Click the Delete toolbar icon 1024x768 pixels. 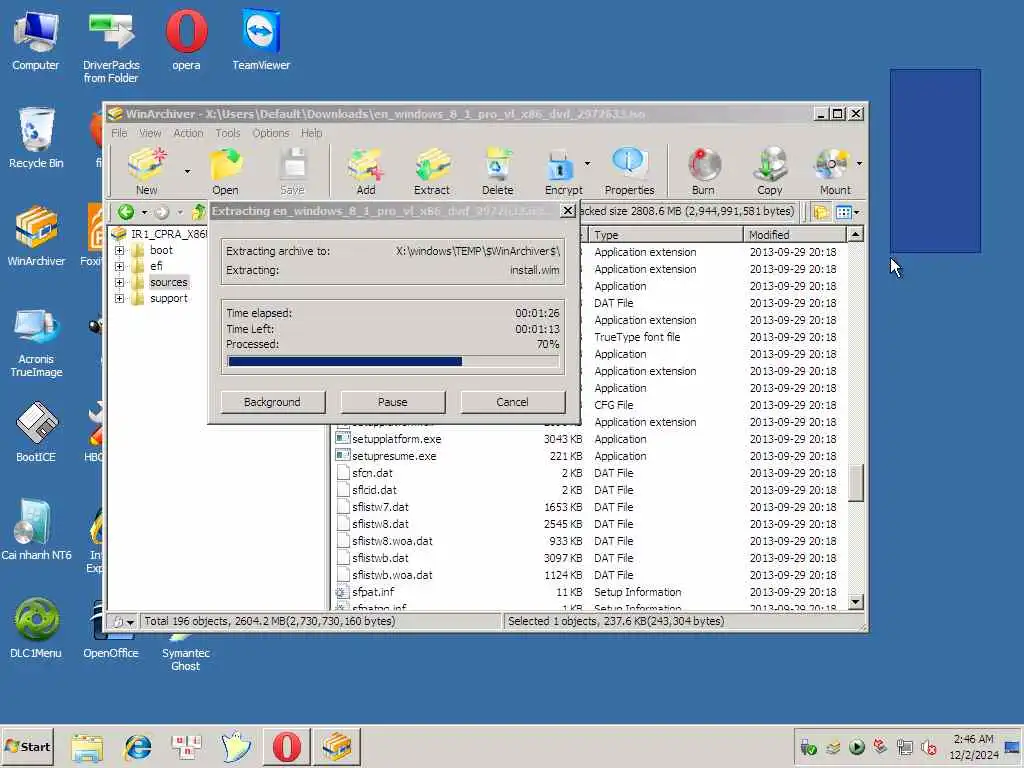coord(498,171)
